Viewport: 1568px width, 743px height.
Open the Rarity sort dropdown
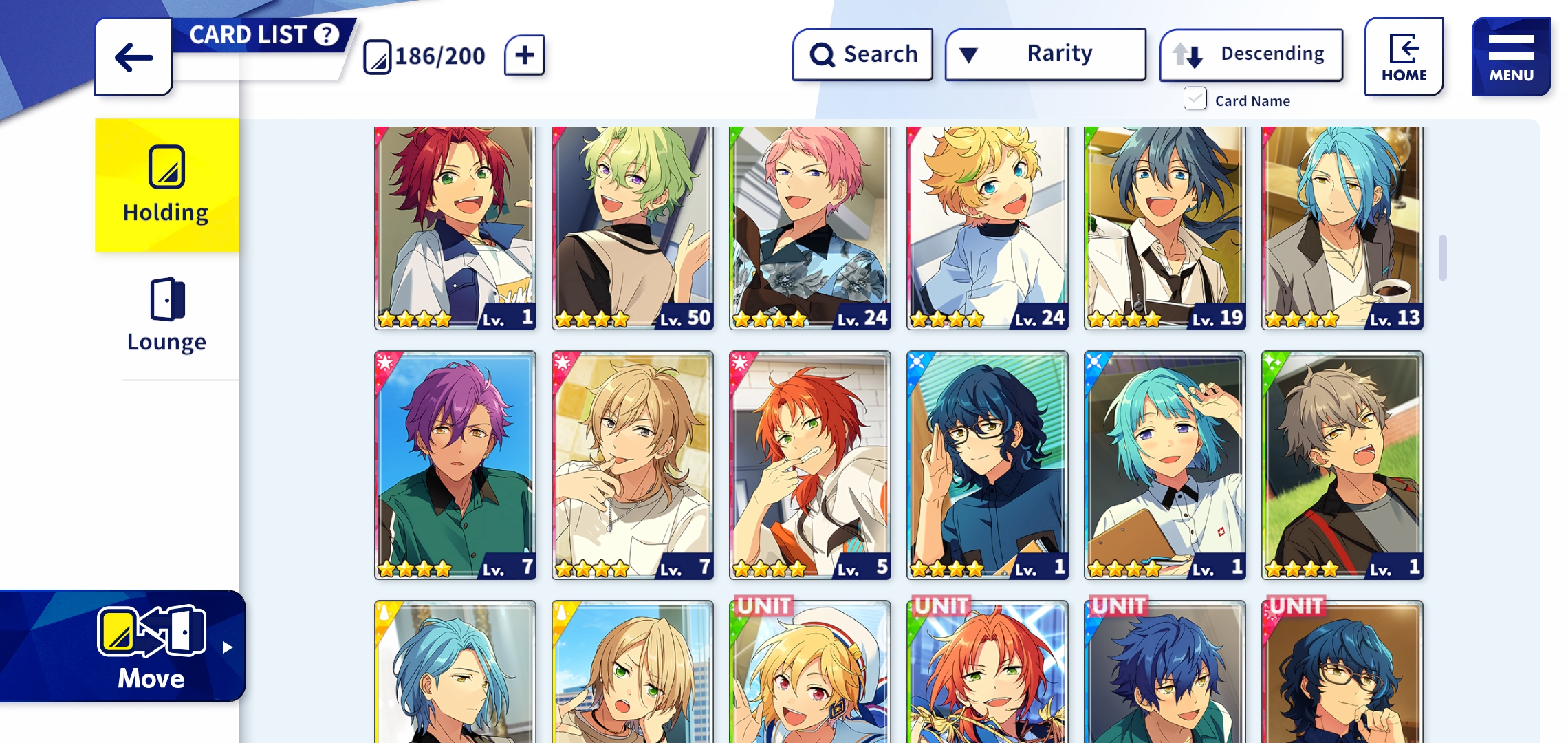1045,54
